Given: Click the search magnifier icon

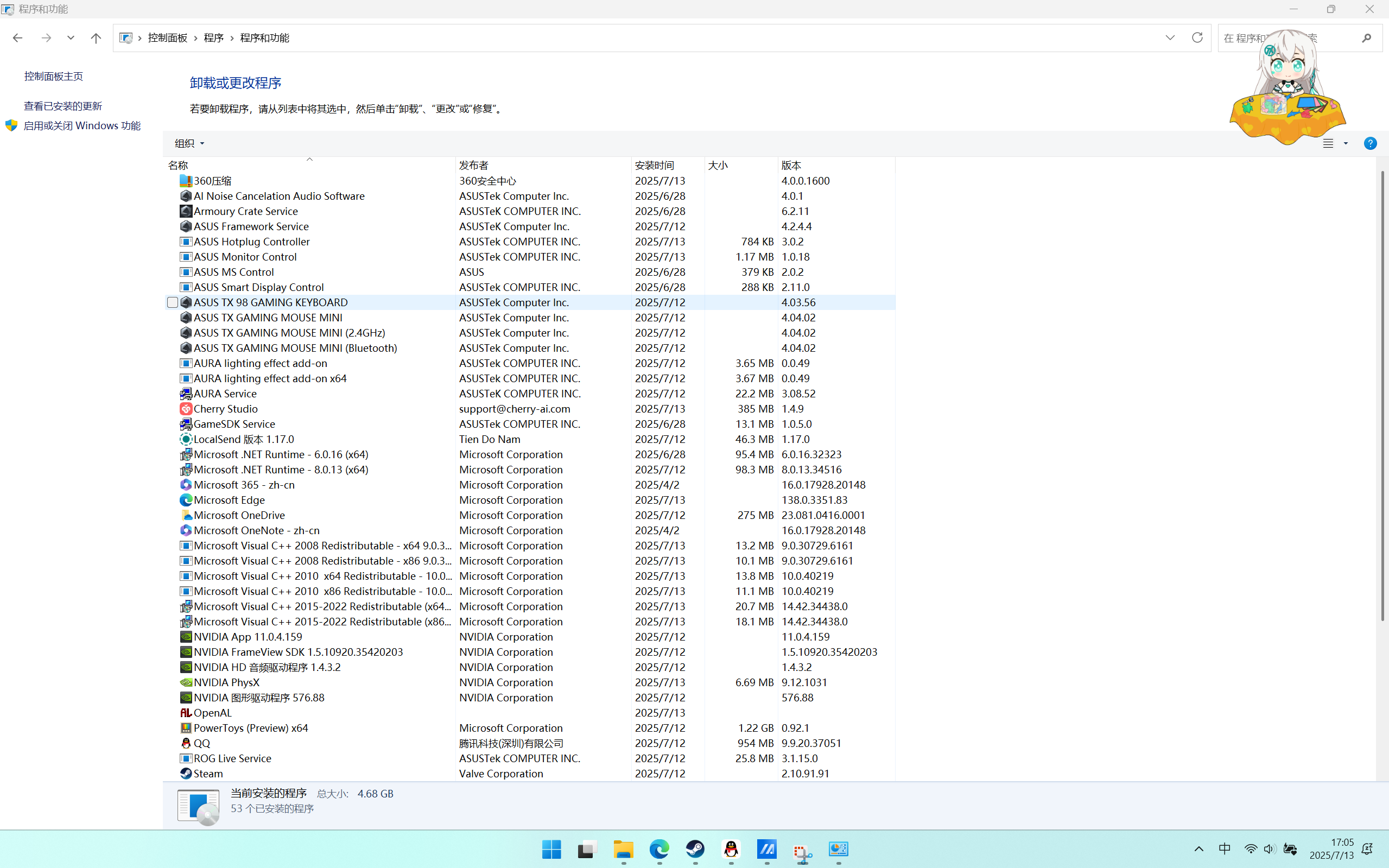Looking at the screenshot, I should click(1366, 38).
